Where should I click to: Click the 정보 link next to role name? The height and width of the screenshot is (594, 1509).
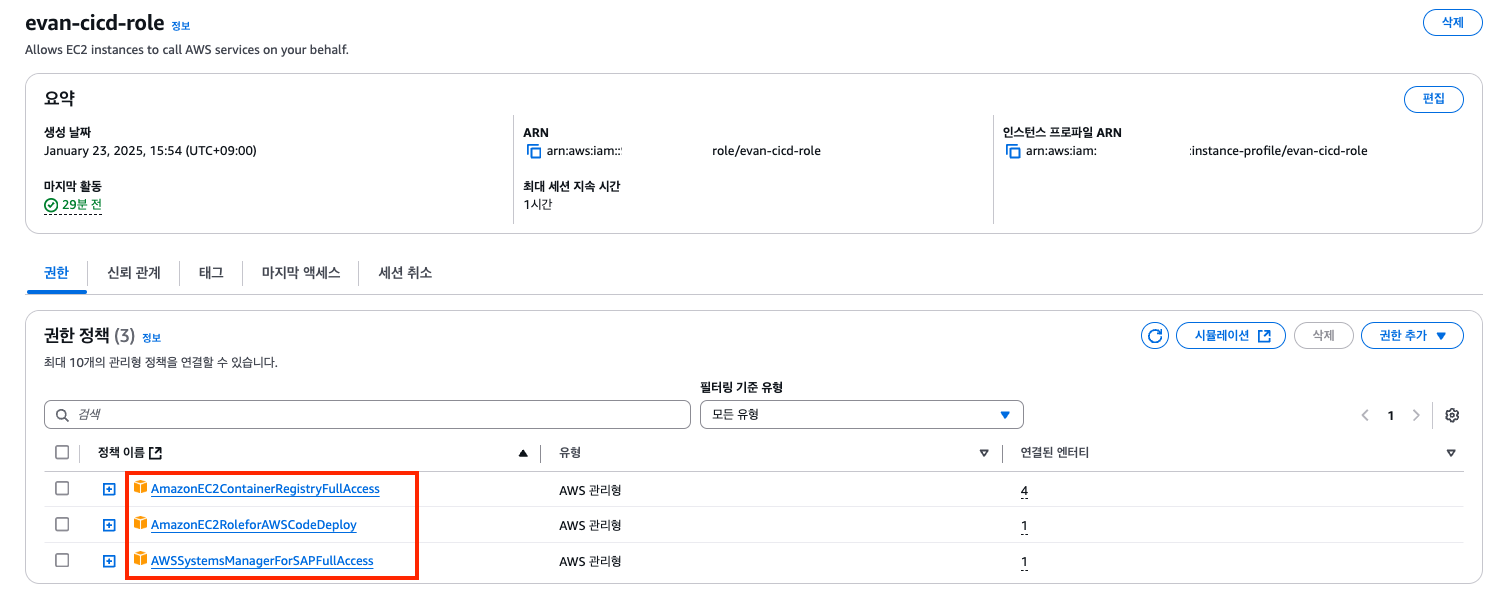(180, 26)
